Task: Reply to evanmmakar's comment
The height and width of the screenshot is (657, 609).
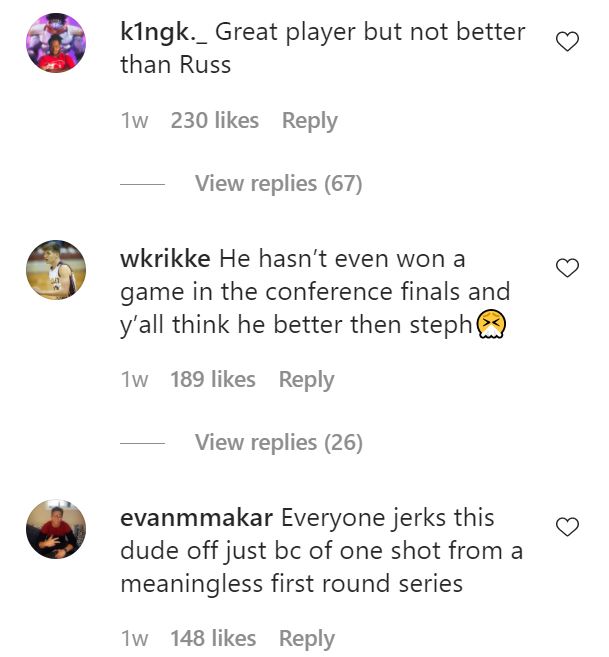Action: tap(306, 638)
